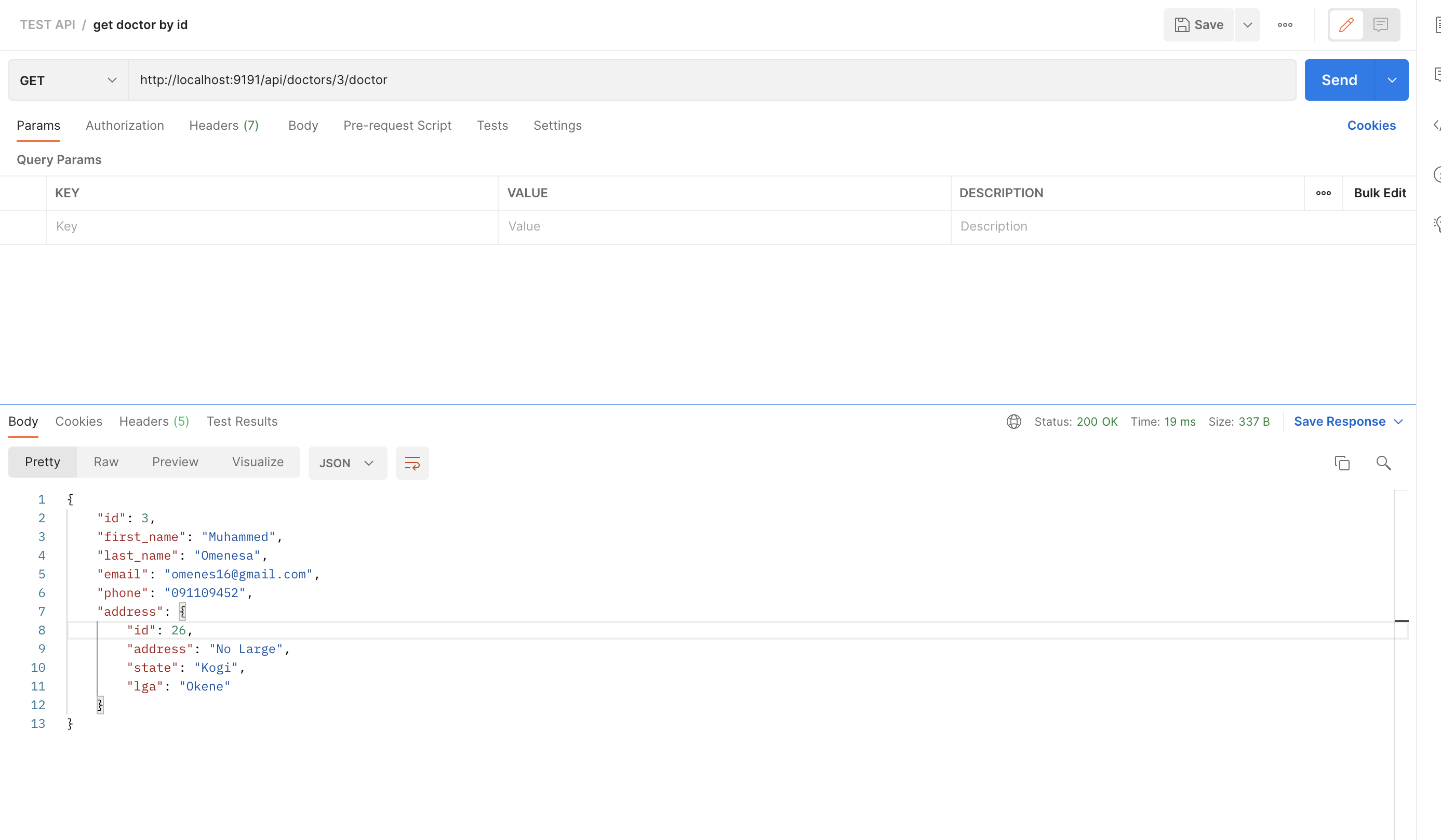Screen dimensions: 1441x840
Task: Click the query param Description field
Action: 1184,227
